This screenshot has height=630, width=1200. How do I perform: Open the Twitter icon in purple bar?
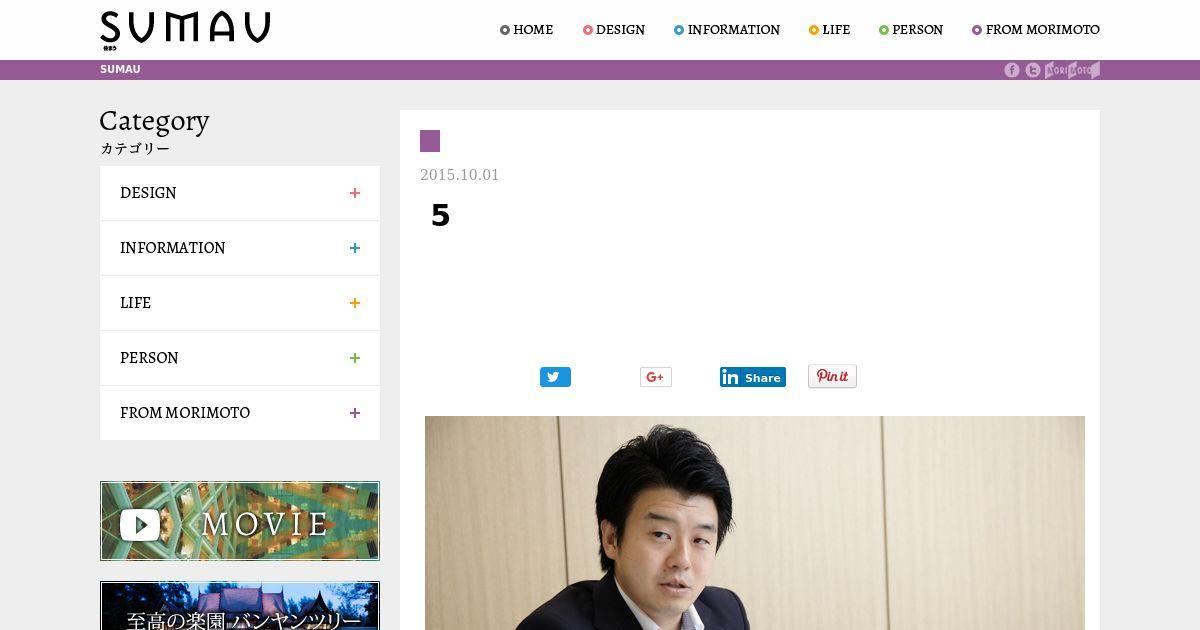1033,70
